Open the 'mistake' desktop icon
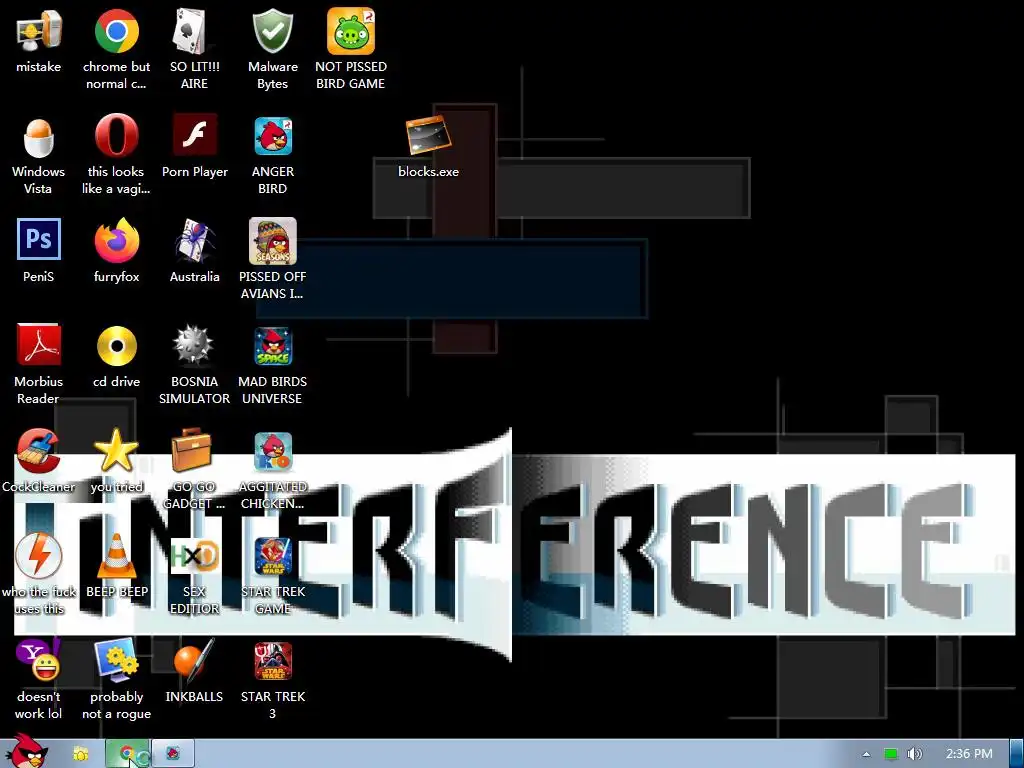This screenshot has width=1024, height=768. 39,31
